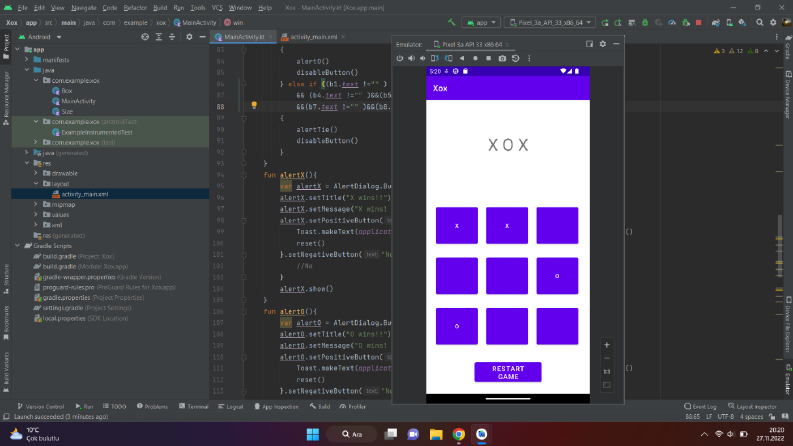Click Expand All icon in Project panel
The height and width of the screenshot is (446, 793).
coord(159,37)
